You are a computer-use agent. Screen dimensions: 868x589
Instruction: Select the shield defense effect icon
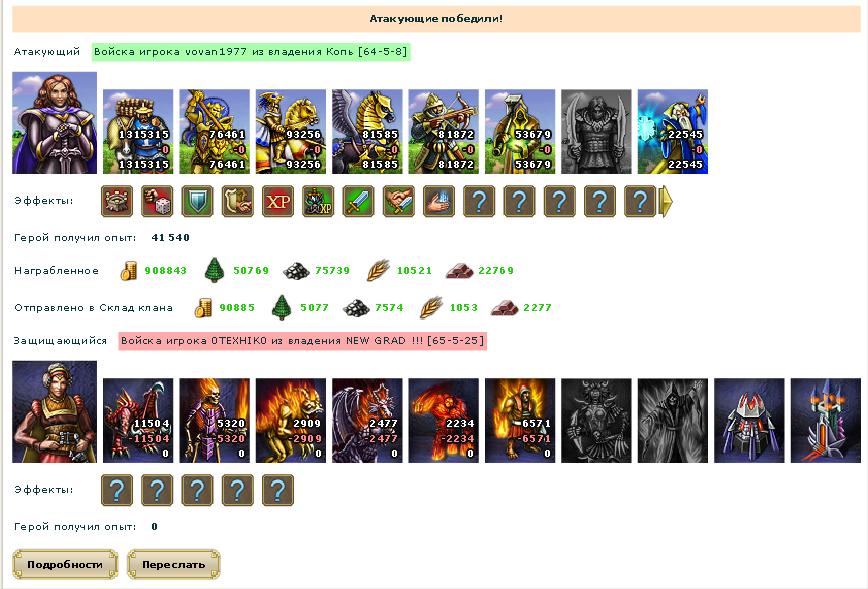coord(197,201)
